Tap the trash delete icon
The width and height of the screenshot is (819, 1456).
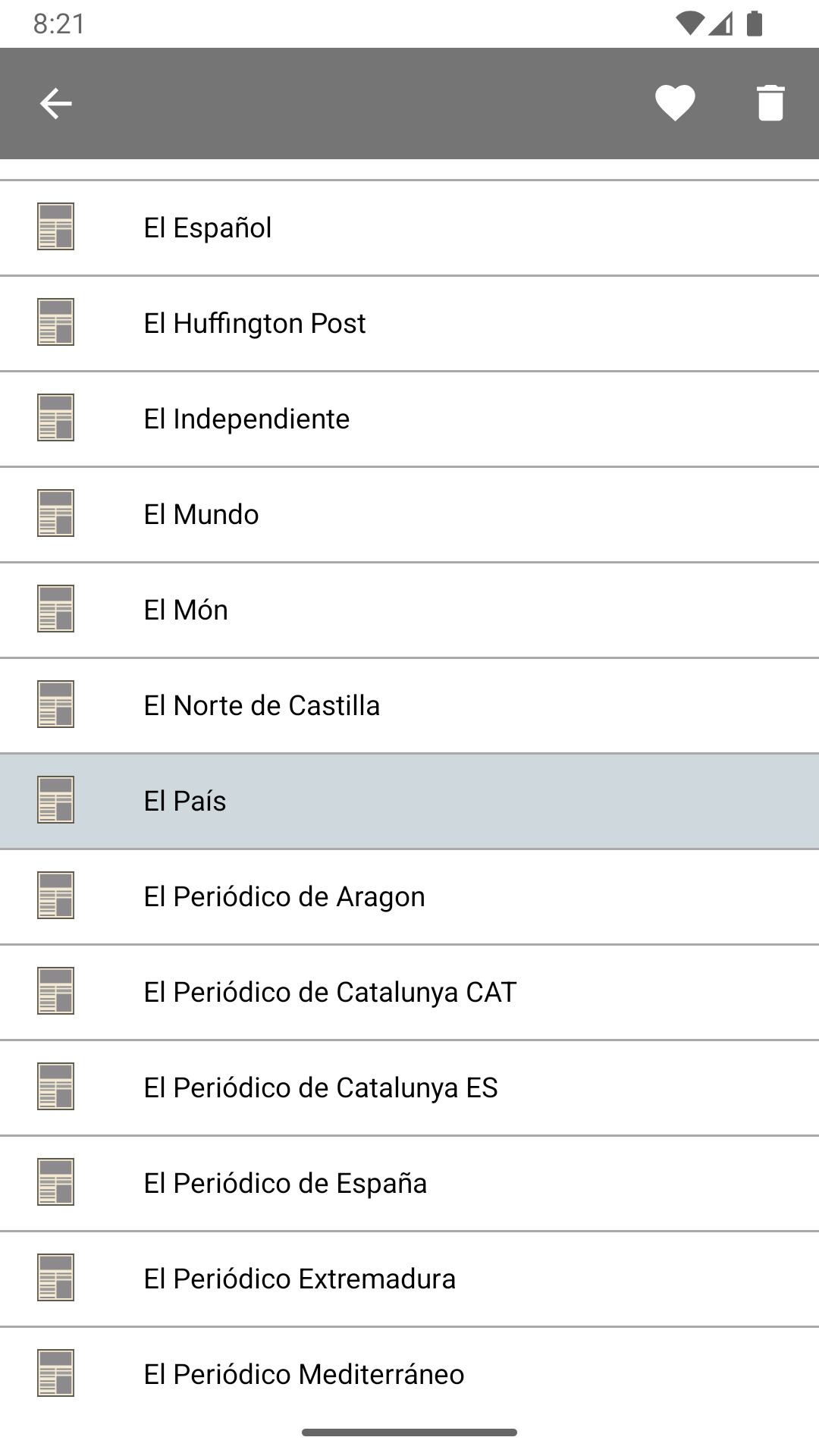(770, 103)
